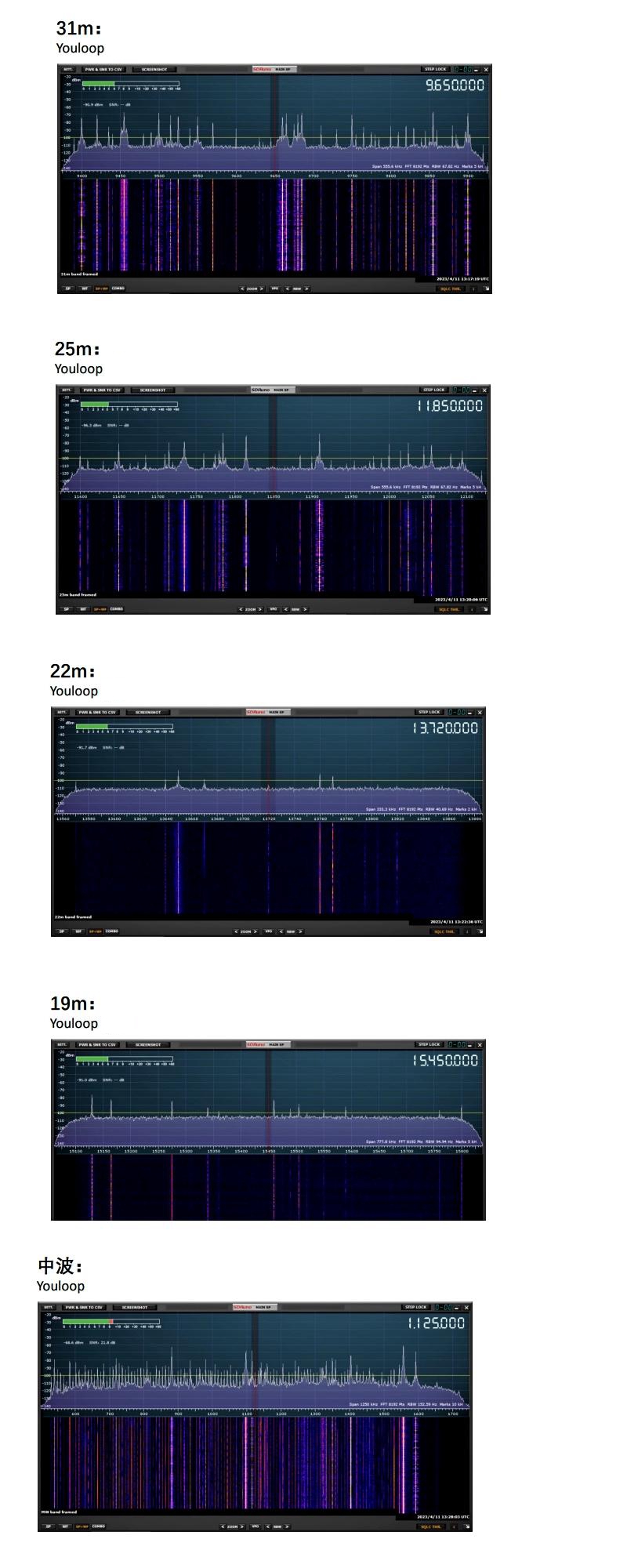Select SP display mode in 31m window
Viewport: 627px width, 1568px height.
68,289
